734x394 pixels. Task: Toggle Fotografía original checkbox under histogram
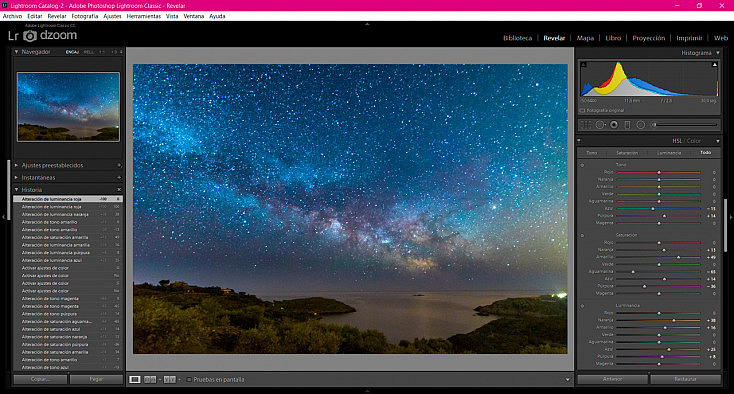(x=583, y=111)
